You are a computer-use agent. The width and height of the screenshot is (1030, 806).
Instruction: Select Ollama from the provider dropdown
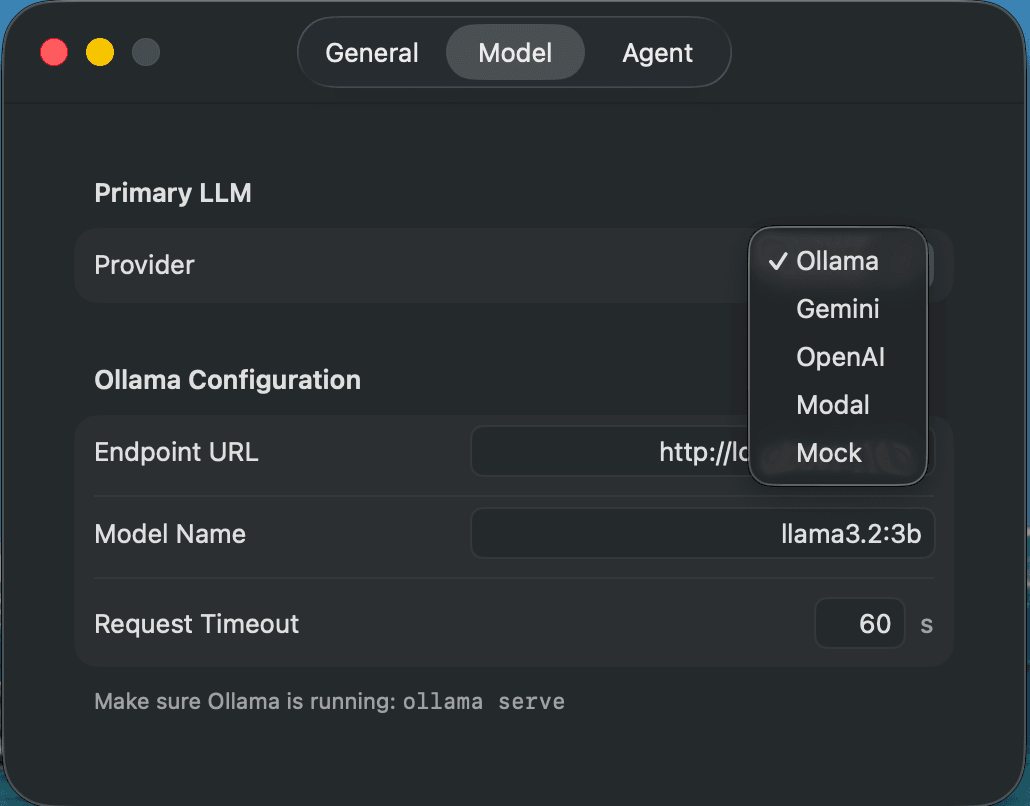[838, 261]
